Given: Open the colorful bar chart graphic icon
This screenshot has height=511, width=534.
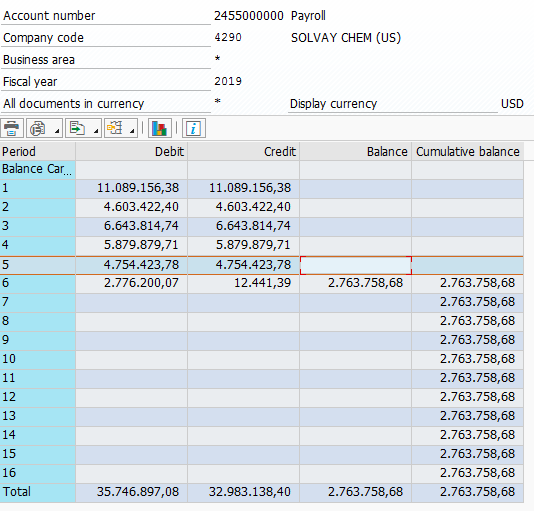Looking at the screenshot, I should point(159,128).
